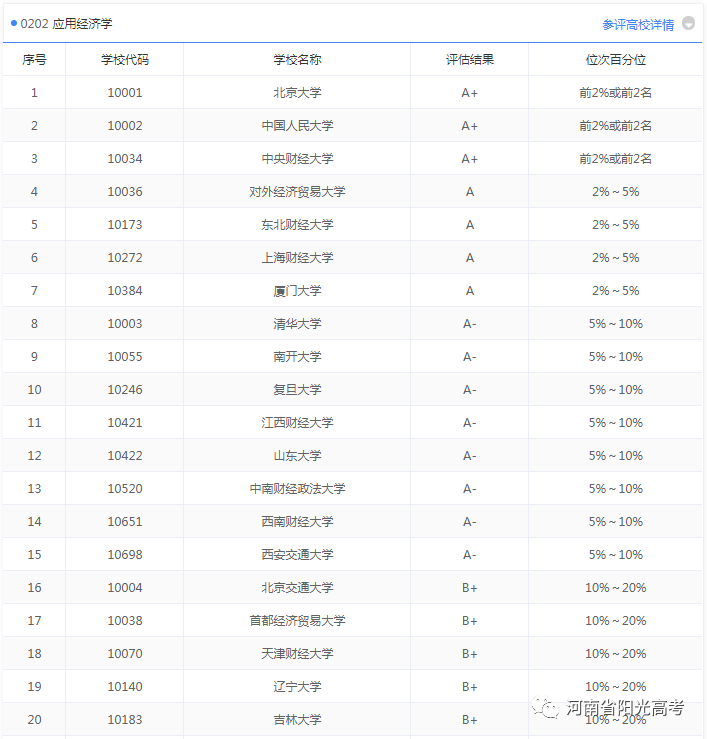The height and width of the screenshot is (739, 707).
Task: Click school code 10173
Action: click(x=125, y=225)
